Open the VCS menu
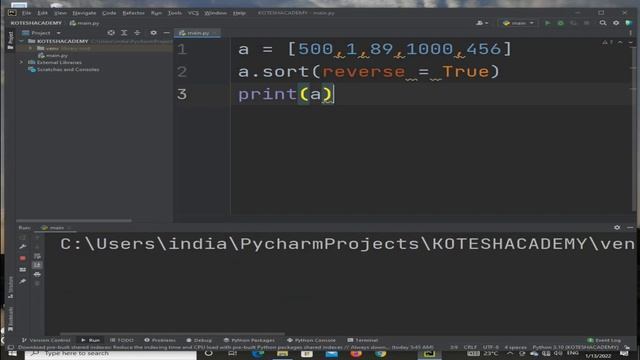The height and width of the screenshot is (360, 640). (193, 13)
